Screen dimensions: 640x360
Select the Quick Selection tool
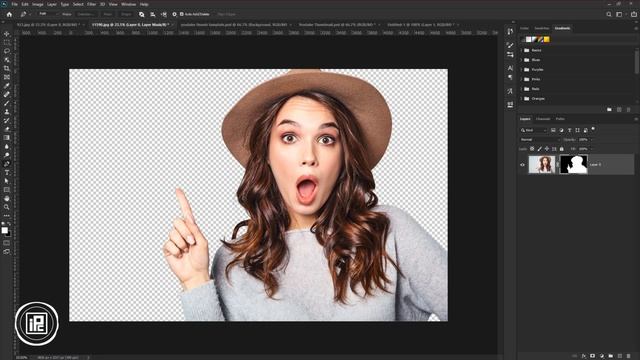coord(7,60)
